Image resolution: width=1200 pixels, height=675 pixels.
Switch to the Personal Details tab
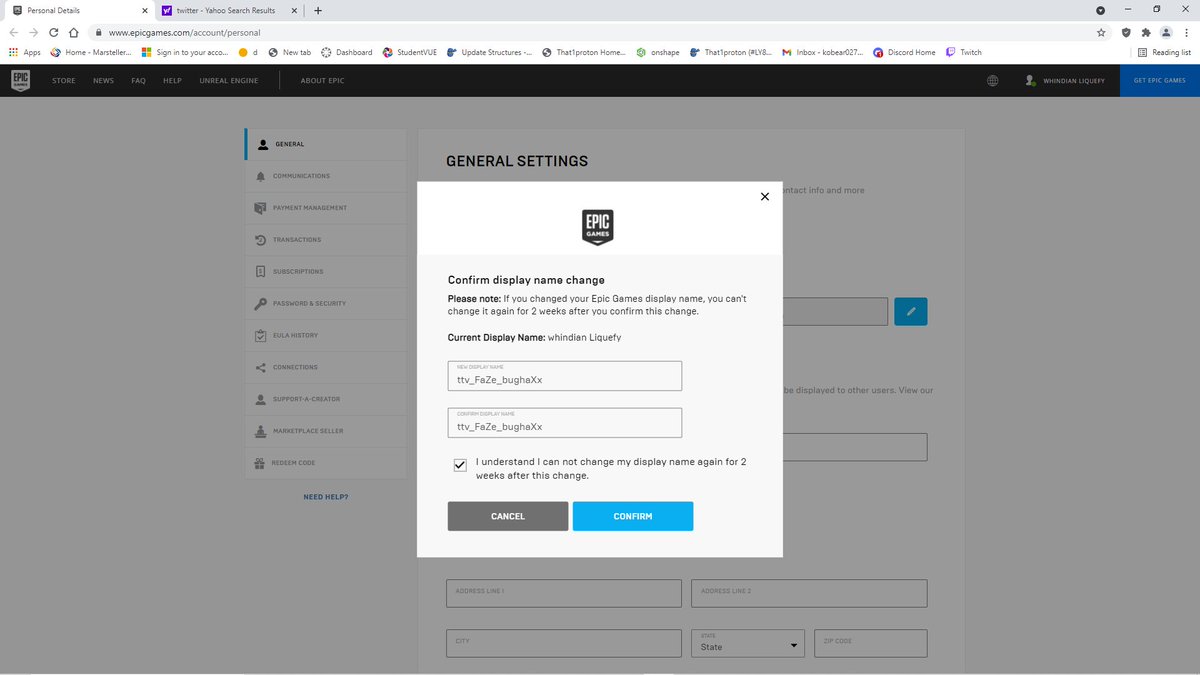78,11
